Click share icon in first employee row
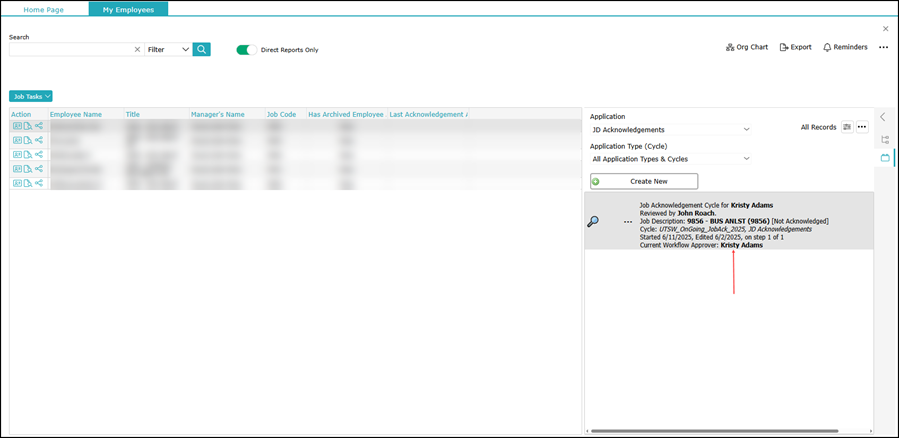The height and width of the screenshot is (438, 899). [39, 126]
